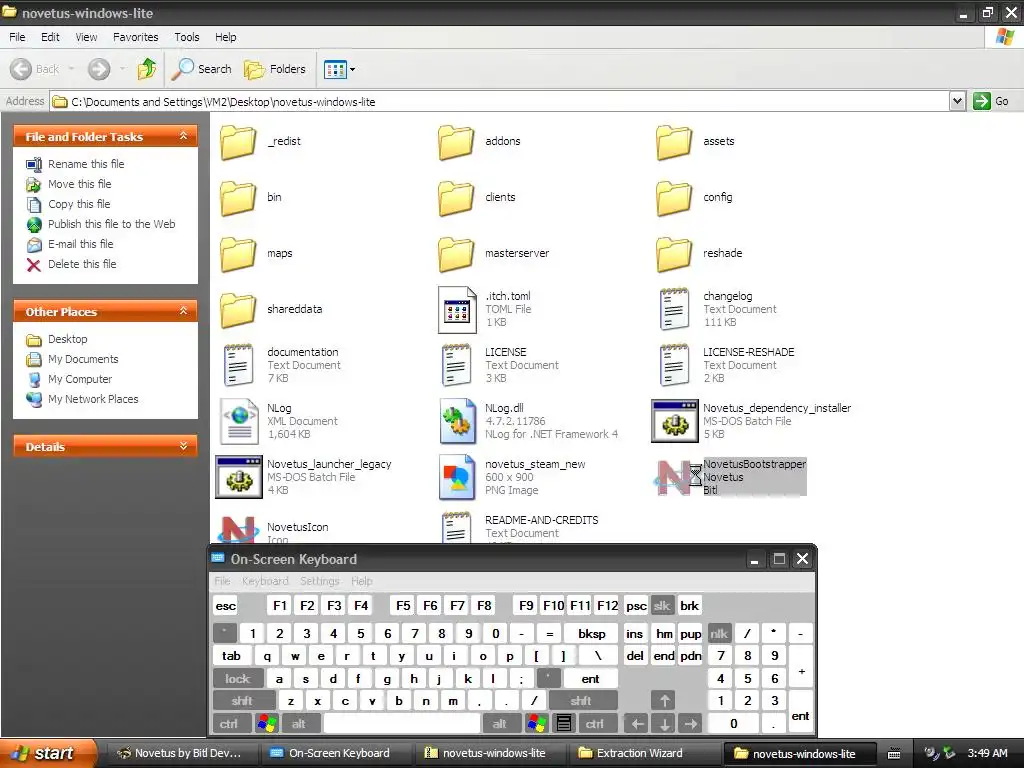Viewport: 1024px width, 768px height.
Task: Click the Search toolbar button
Action: click(201, 69)
